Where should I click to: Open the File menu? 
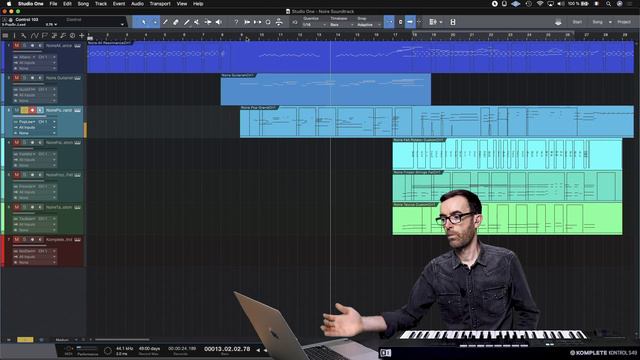tap(53, 4)
